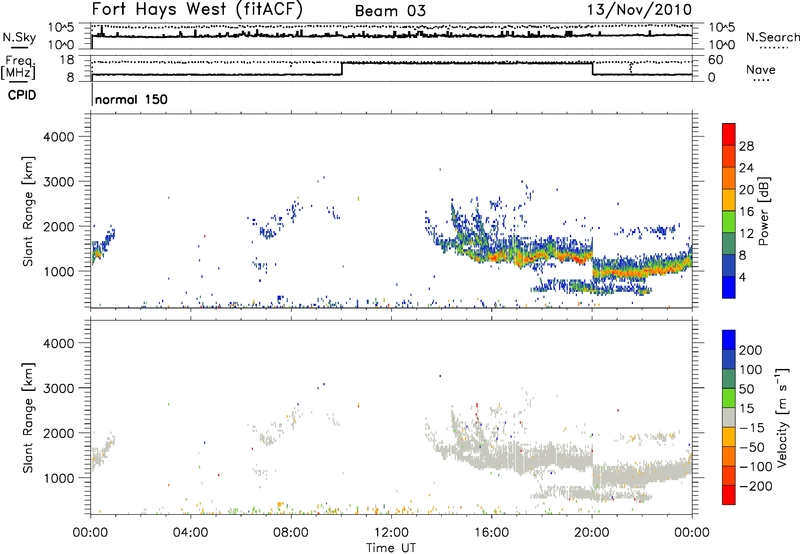Click the '04:00' time tick label

pos(191,533)
